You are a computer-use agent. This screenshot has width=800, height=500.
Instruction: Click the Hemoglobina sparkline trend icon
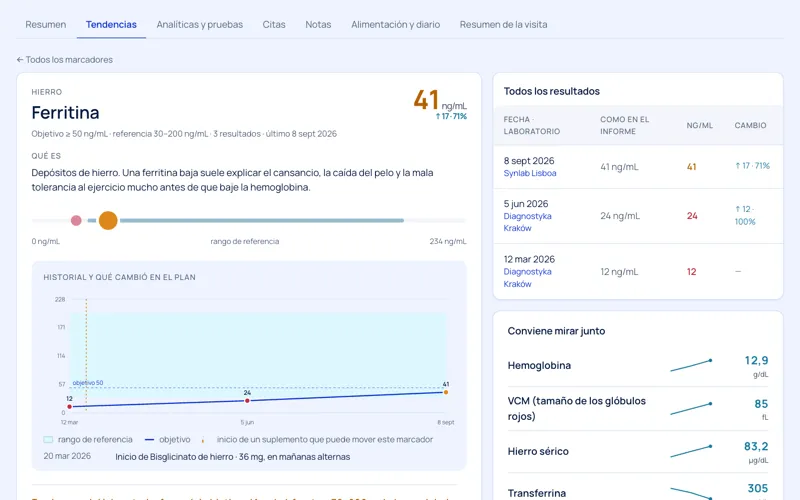pos(691,365)
